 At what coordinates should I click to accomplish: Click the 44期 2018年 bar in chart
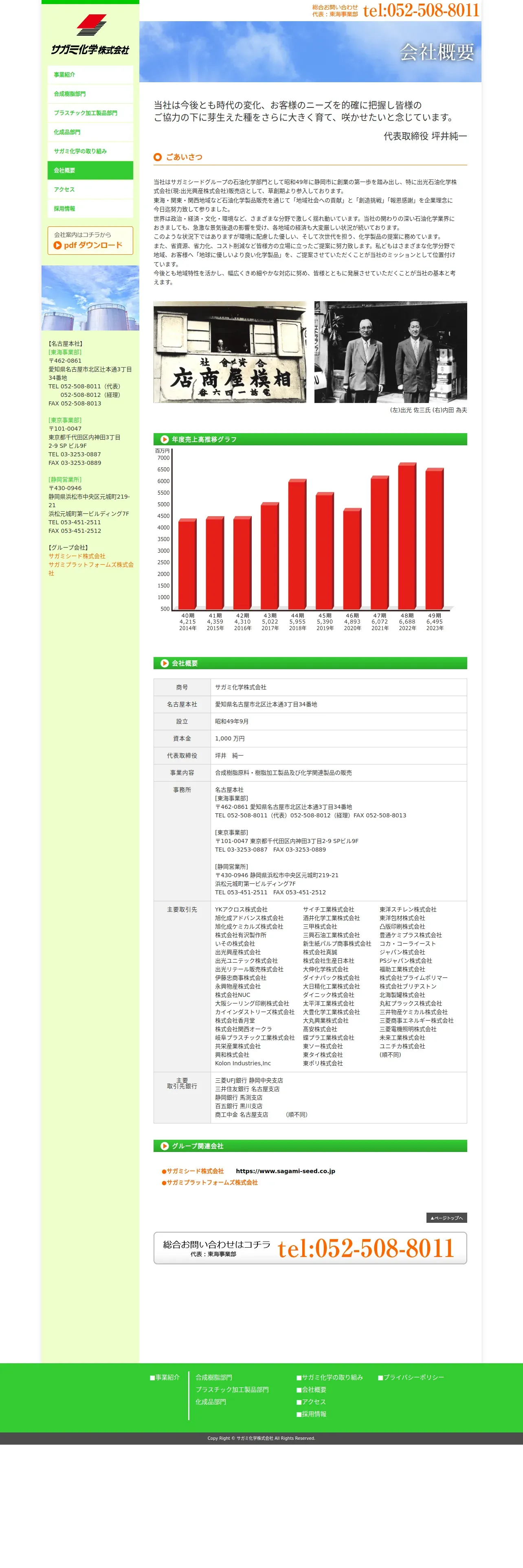coord(298,544)
